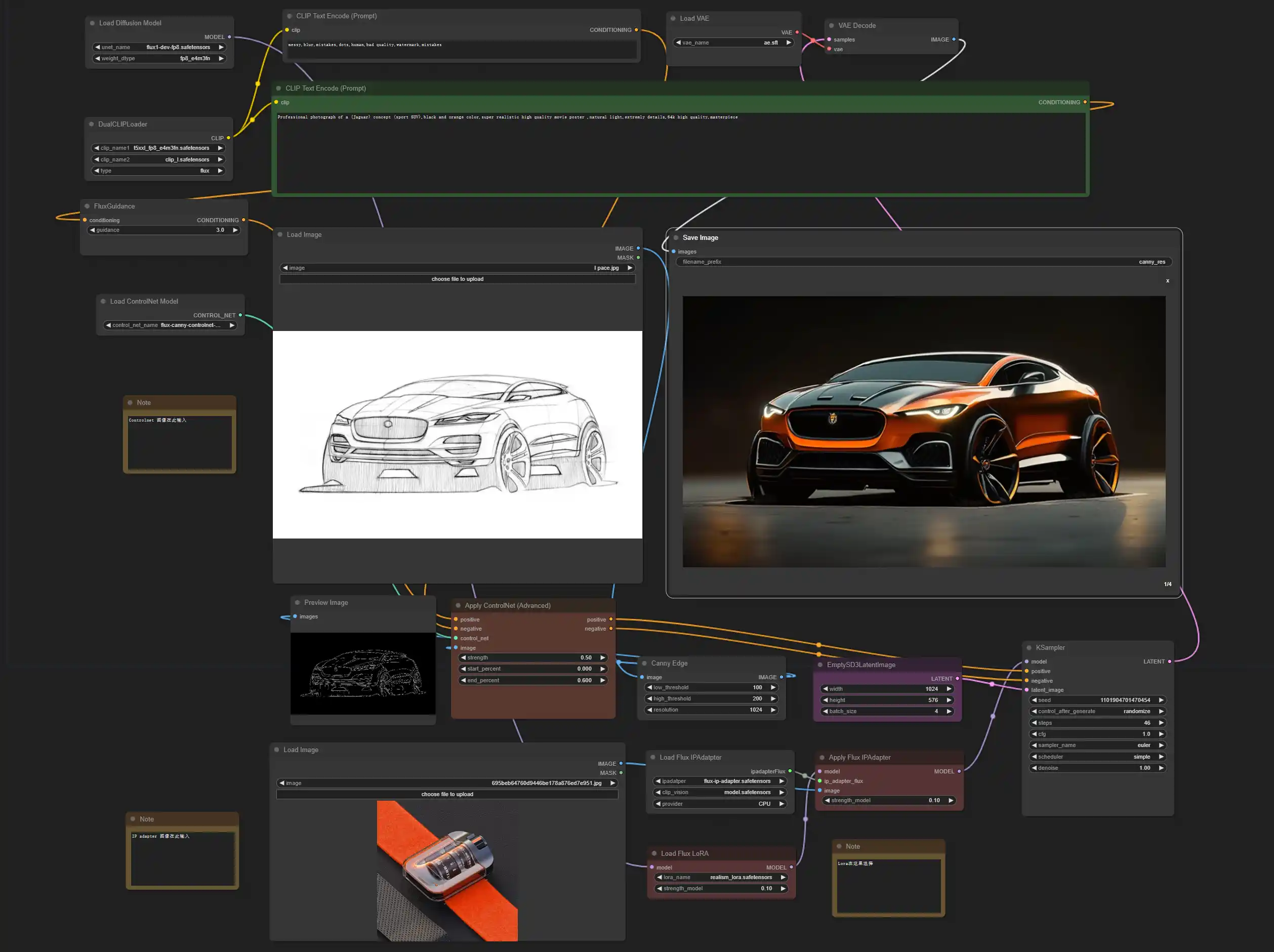The width and height of the screenshot is (1274, 952).
Task: Click the LATENT output port on KSampler
Action: pos(1169,661)
